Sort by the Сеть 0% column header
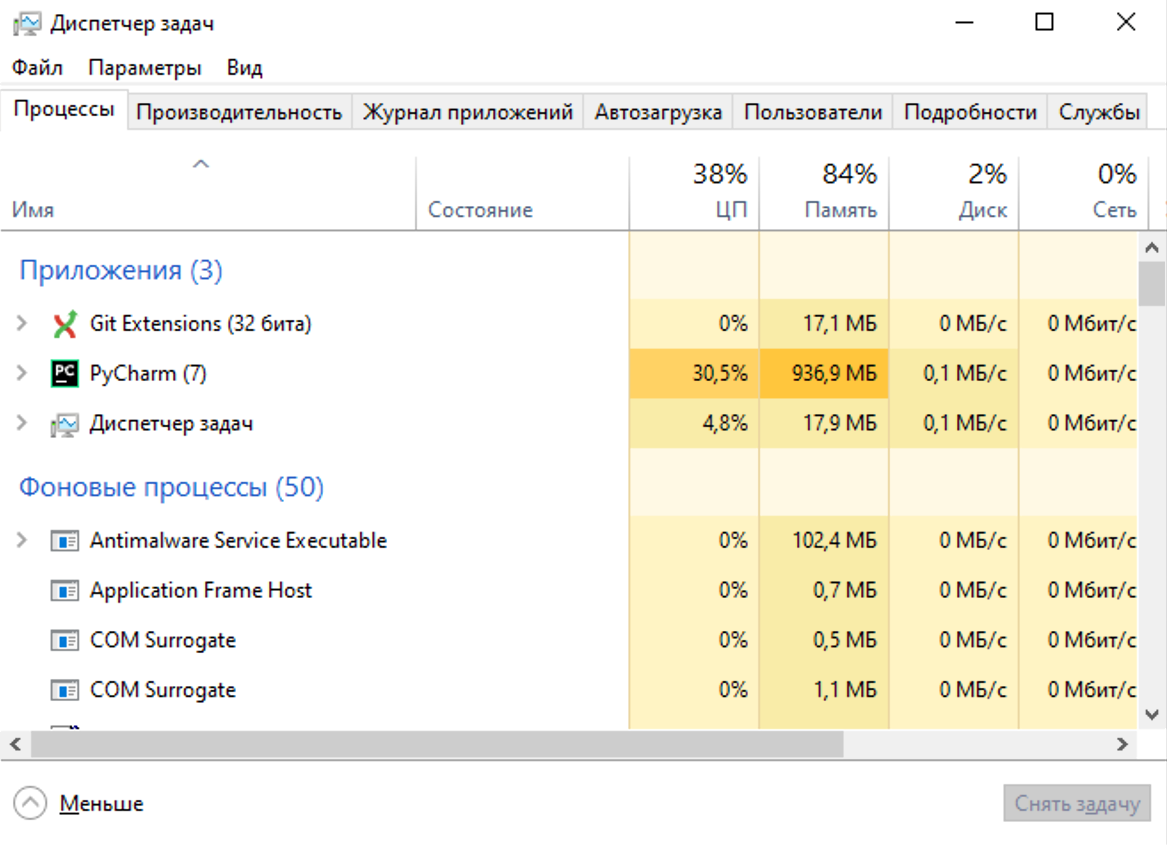This screenshot has height=845, width=1167. point(1083,194)
